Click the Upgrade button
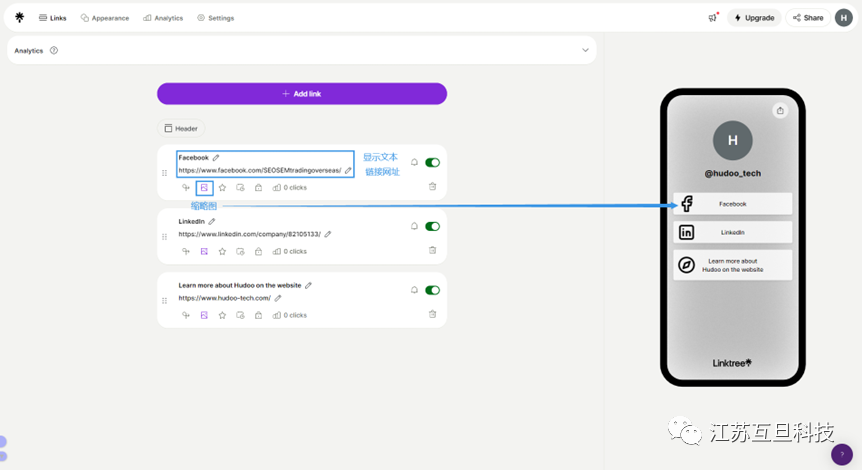The image size is (862, 470). (754, 18)
